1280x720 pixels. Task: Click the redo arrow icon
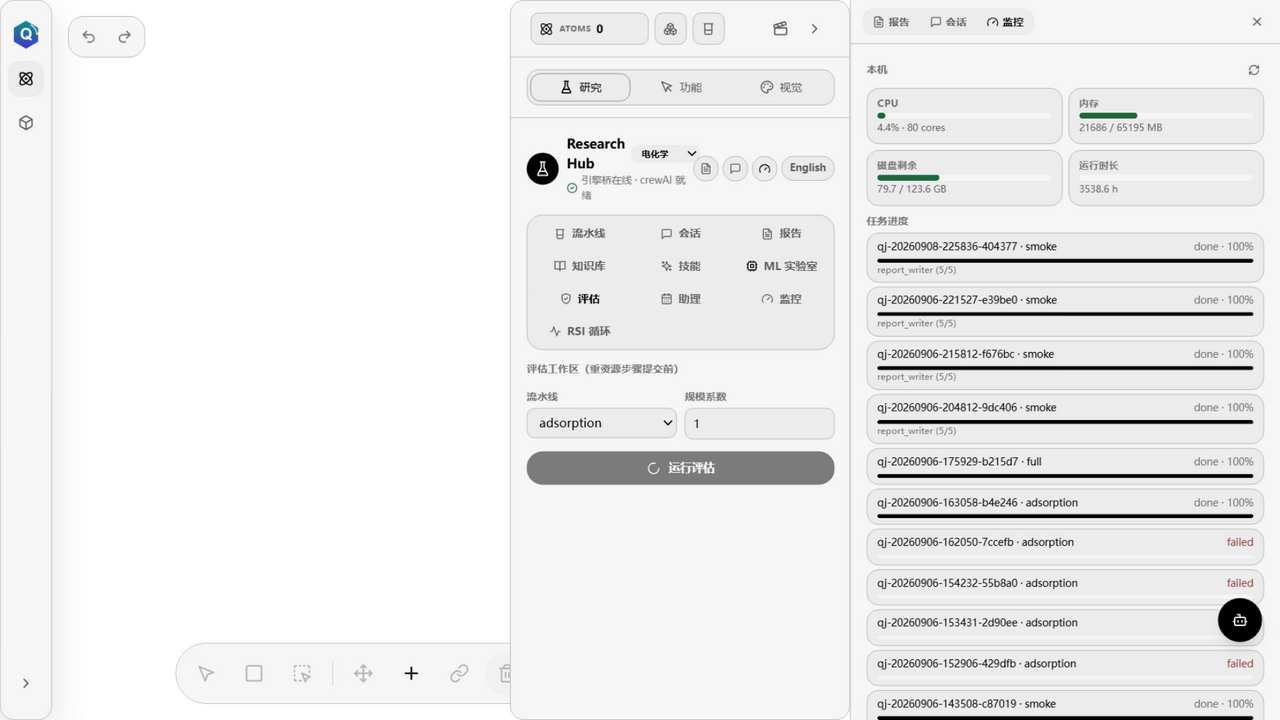point(125,37)
